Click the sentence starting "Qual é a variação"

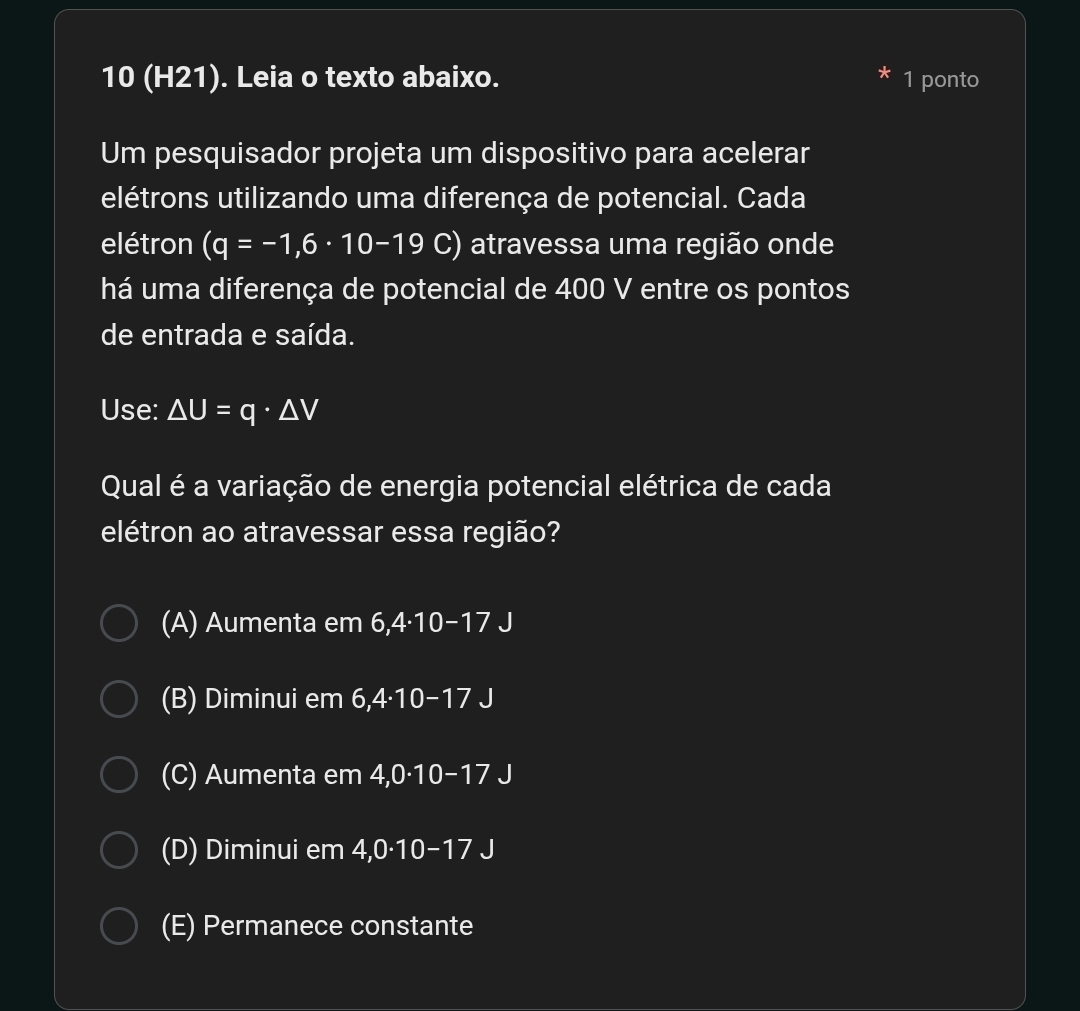[x=466, y=509]
